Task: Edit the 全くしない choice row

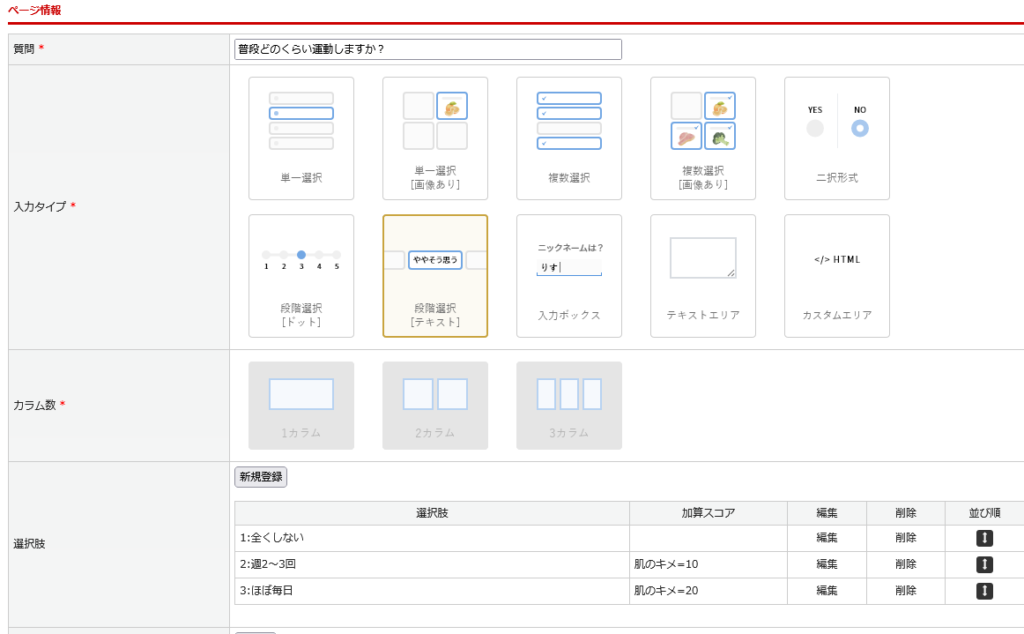Action: point(827,538)
